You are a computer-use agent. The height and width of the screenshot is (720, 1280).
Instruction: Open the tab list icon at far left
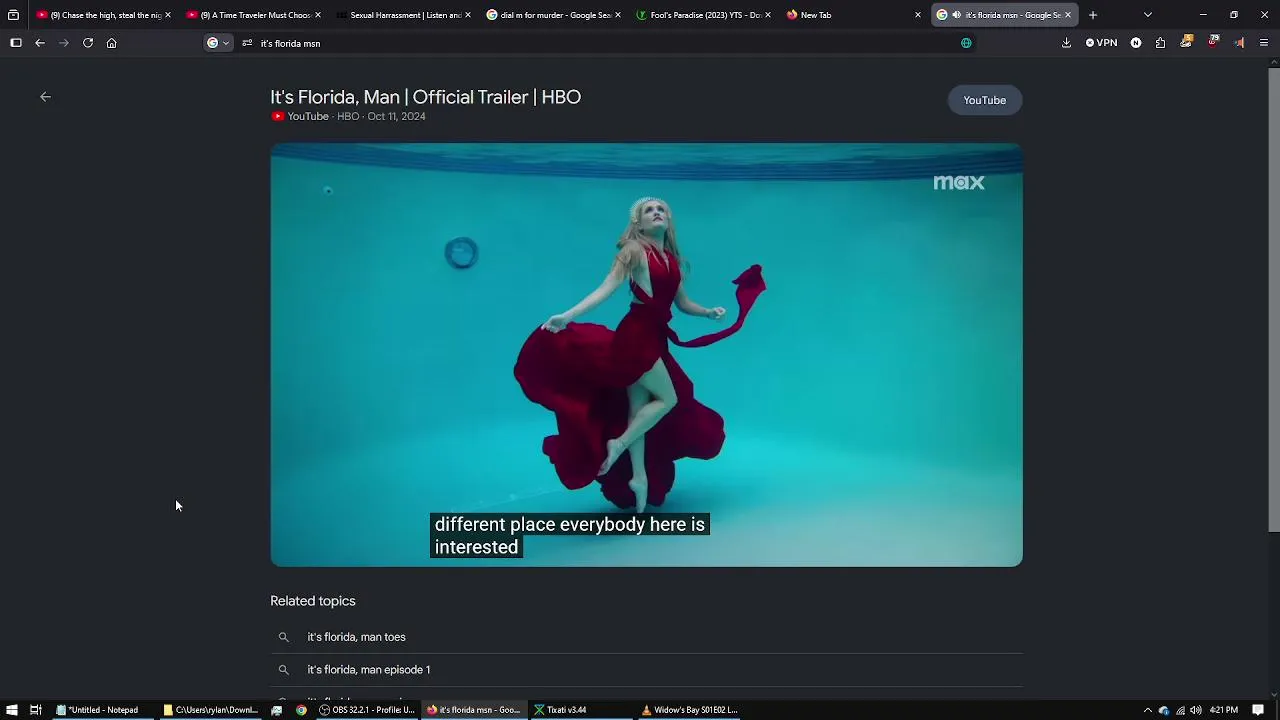point(13,15)
